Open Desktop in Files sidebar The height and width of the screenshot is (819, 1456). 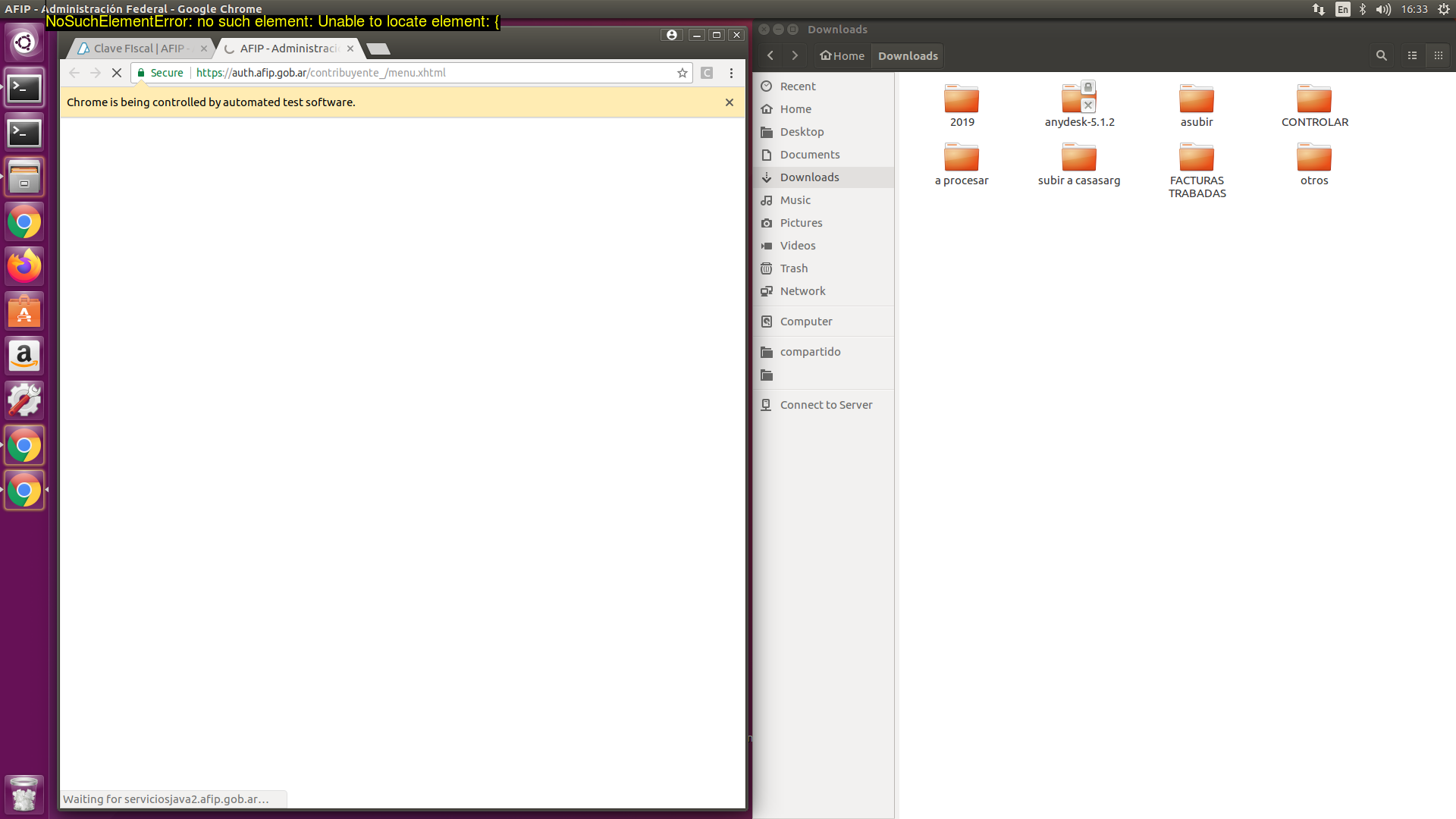click(x=825, y=132)
